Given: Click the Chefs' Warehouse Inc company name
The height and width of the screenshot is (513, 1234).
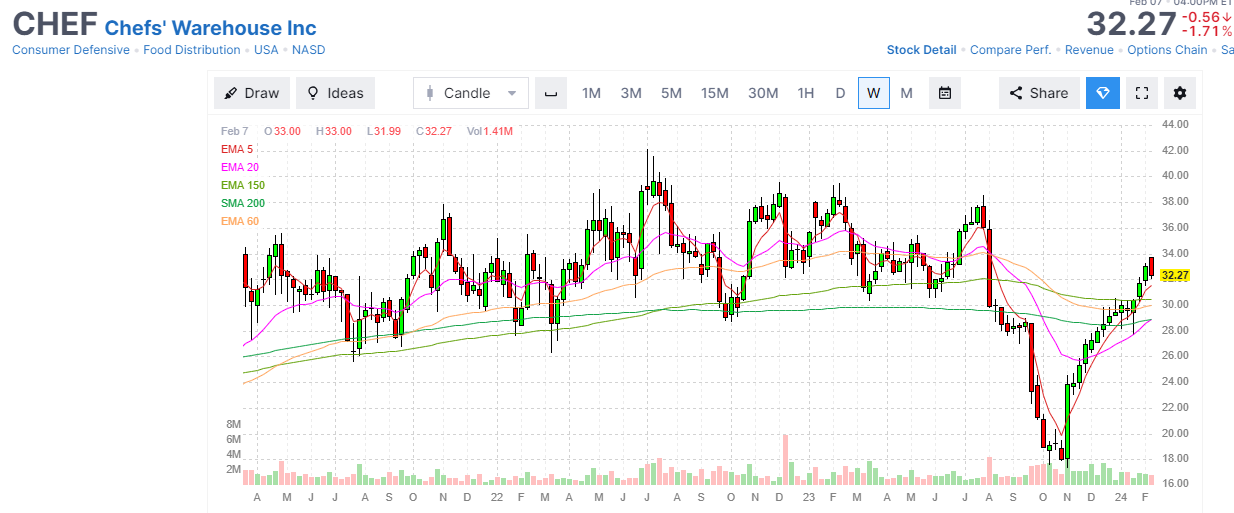Looking at the screenshot, I should click(x=210, y=27).
